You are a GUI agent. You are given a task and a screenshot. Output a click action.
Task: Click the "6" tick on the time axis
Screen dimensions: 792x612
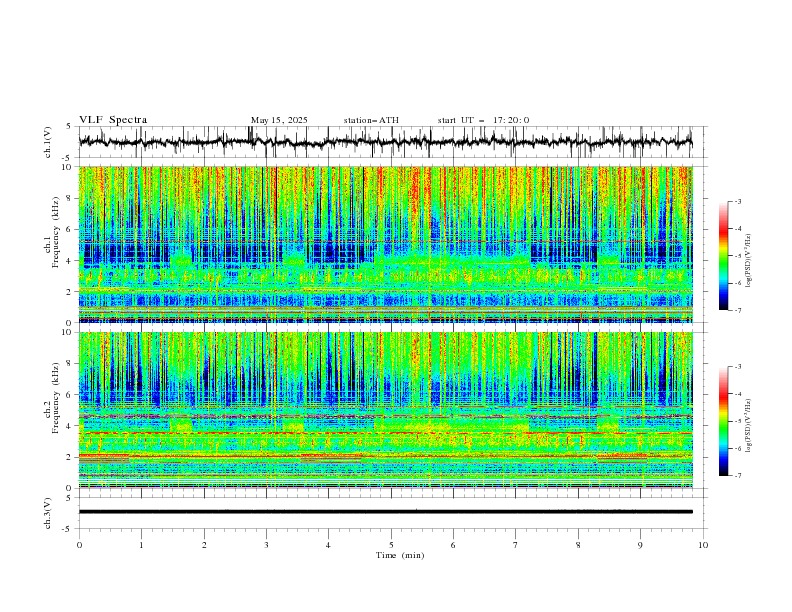(x=453, y=545)
